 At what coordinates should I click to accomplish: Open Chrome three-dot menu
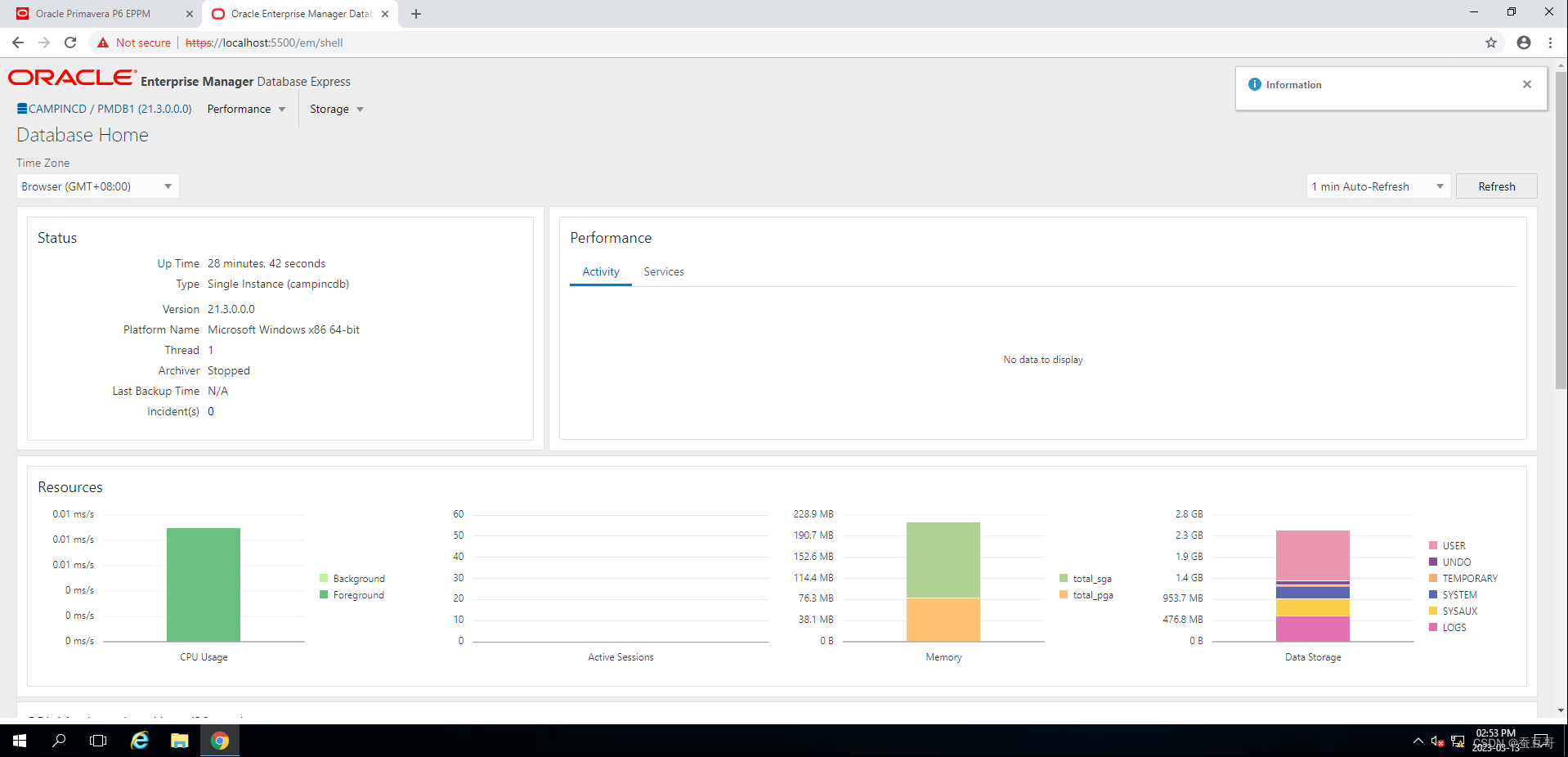coord(1550,43)
